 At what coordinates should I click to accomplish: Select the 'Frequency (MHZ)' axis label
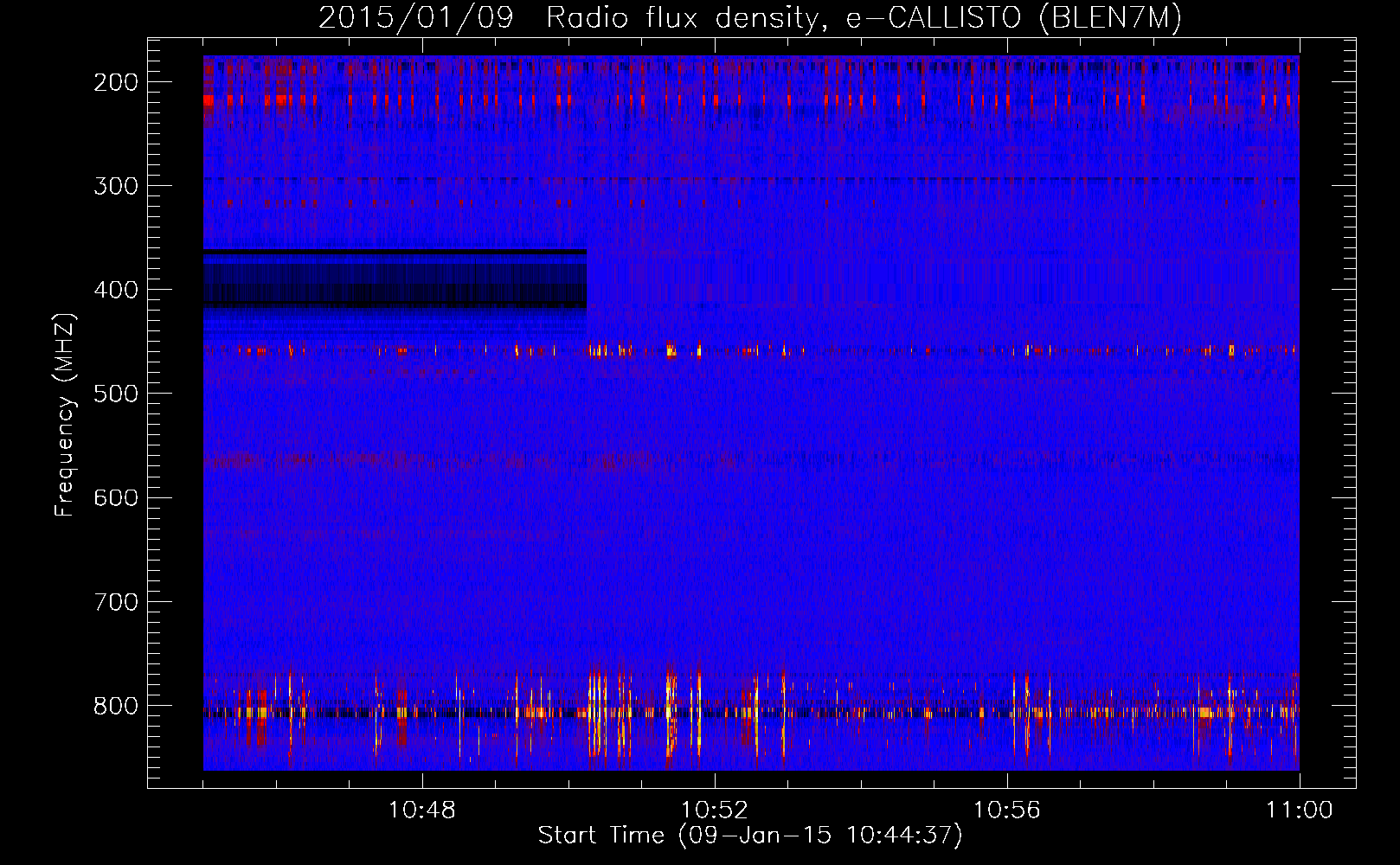pos(66,415)
